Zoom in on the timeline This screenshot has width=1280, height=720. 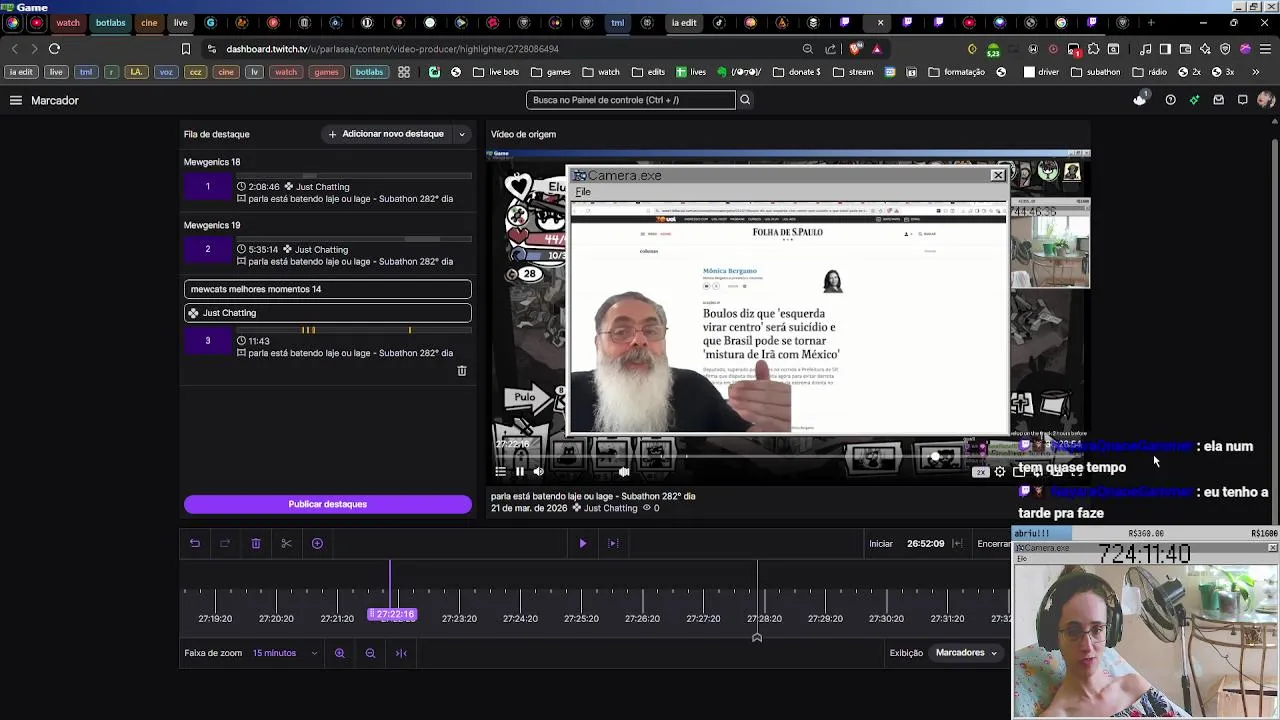(340, 653)
